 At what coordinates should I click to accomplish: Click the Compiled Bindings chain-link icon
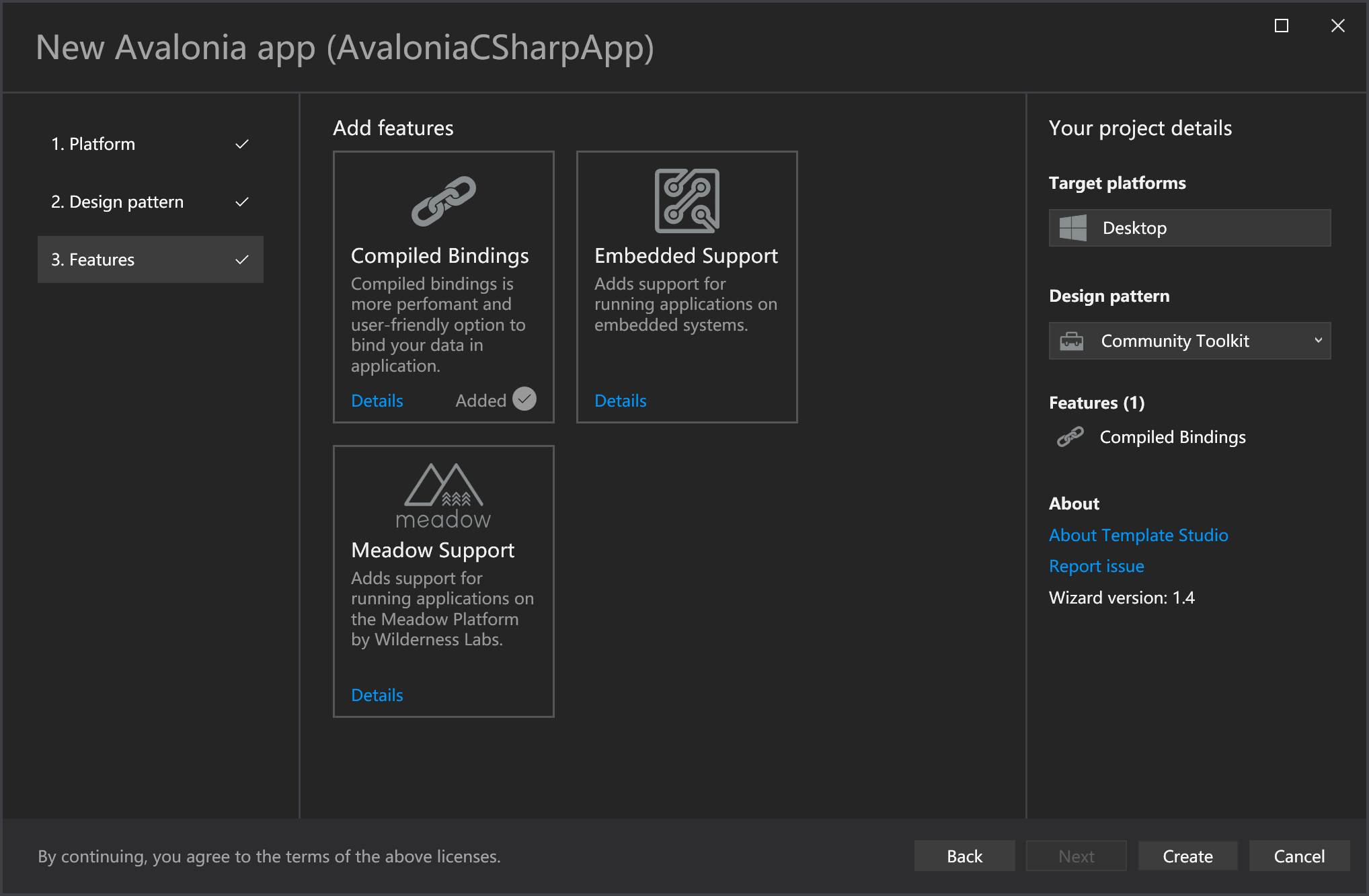(444, 201)
